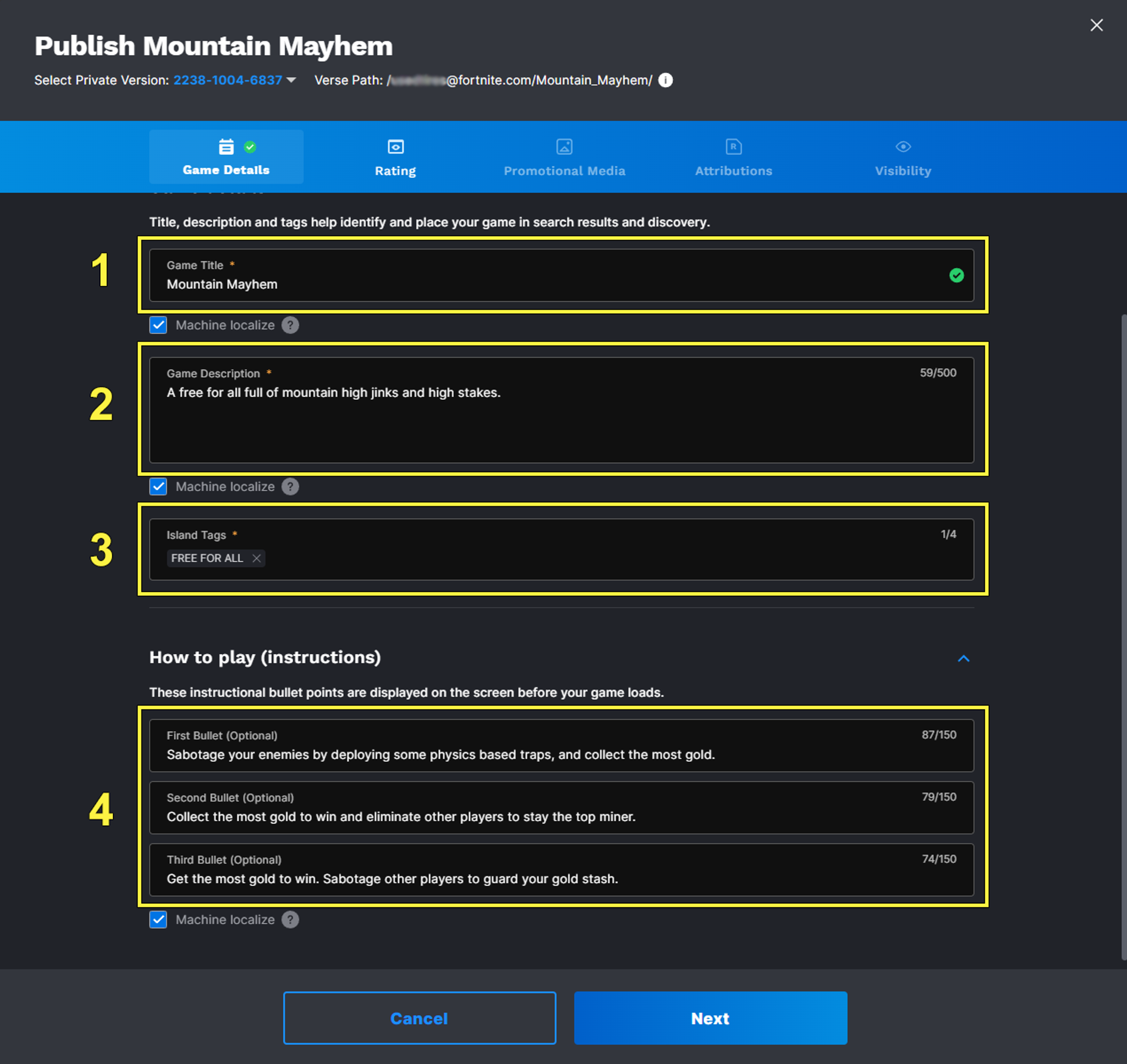Click the 59/500 character counter
Screen dimensions: 1127x1064
click(937, 373)
